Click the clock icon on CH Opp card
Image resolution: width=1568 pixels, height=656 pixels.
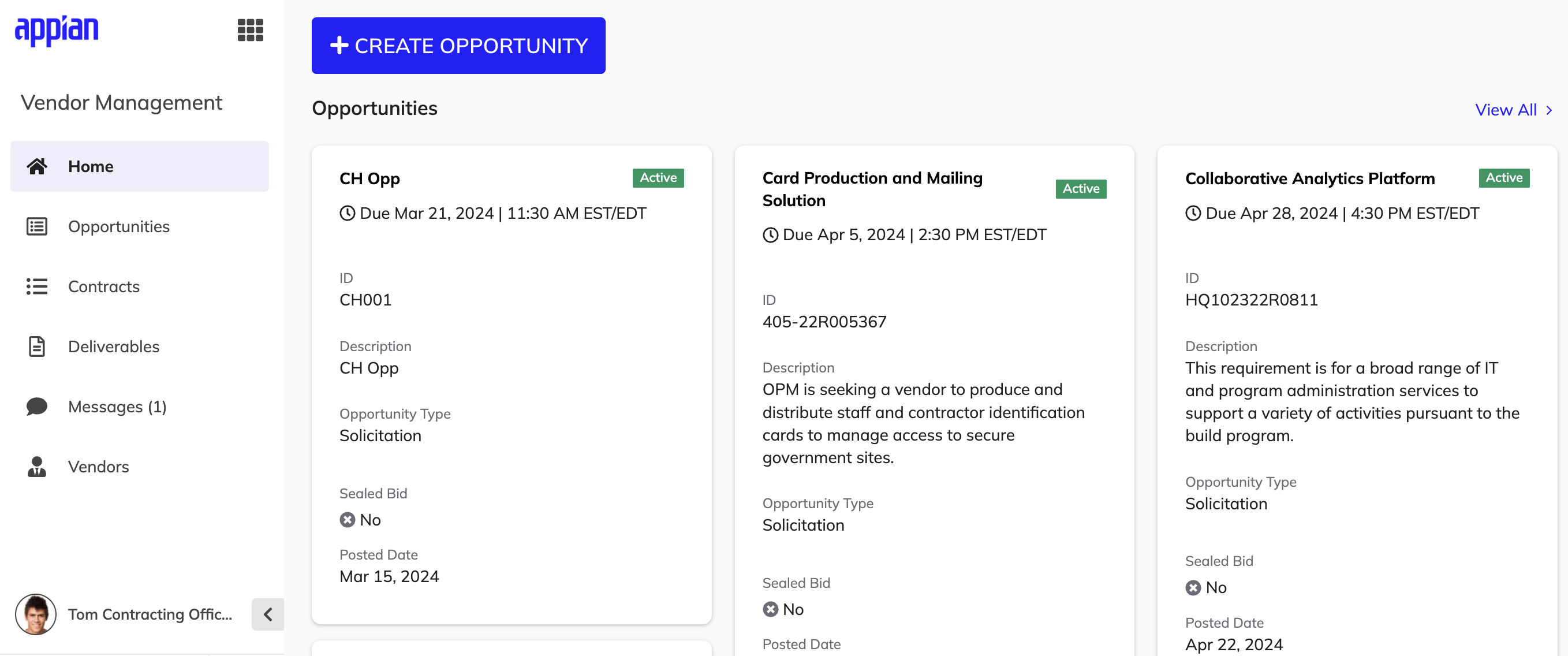pyautogui.click(x=347, y=213)
